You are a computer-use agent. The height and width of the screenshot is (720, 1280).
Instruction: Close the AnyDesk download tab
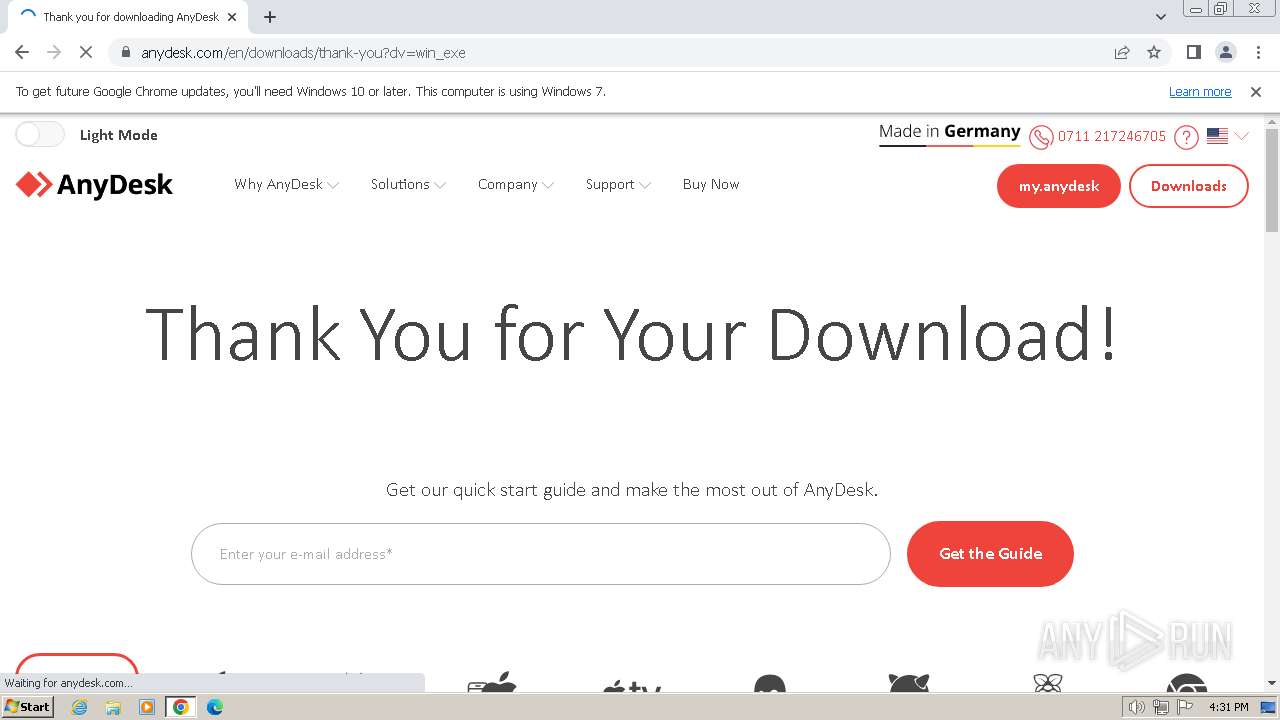[x=233, y=17]
